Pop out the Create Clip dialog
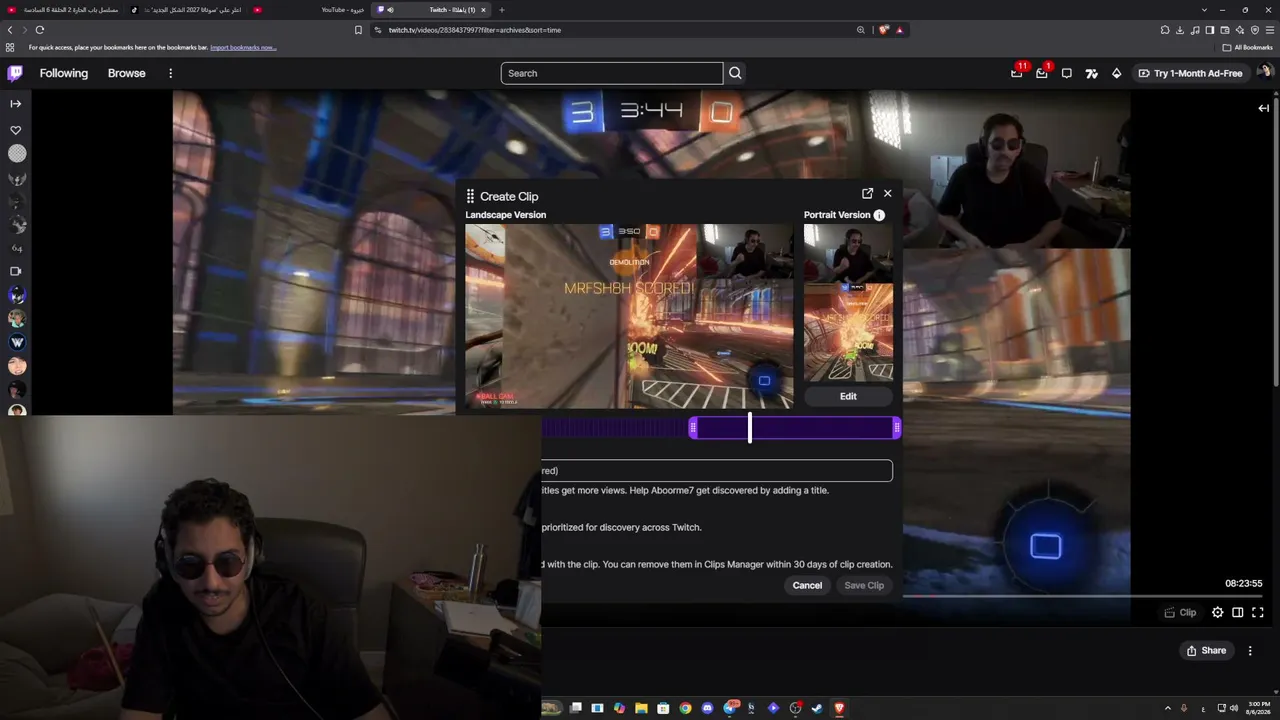The height and width of the screenshot is (720, 1280). coord(867,194)
